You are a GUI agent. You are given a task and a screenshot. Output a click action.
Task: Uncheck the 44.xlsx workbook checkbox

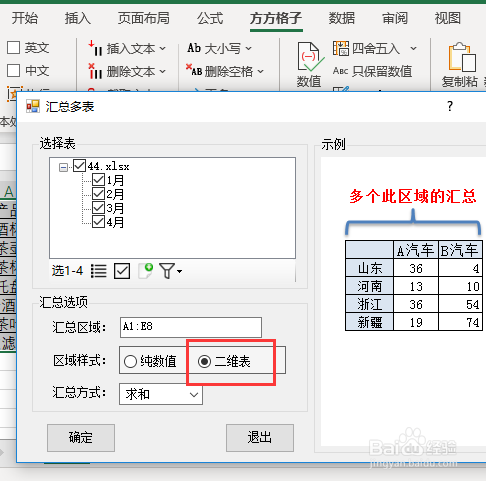point(79,166)
